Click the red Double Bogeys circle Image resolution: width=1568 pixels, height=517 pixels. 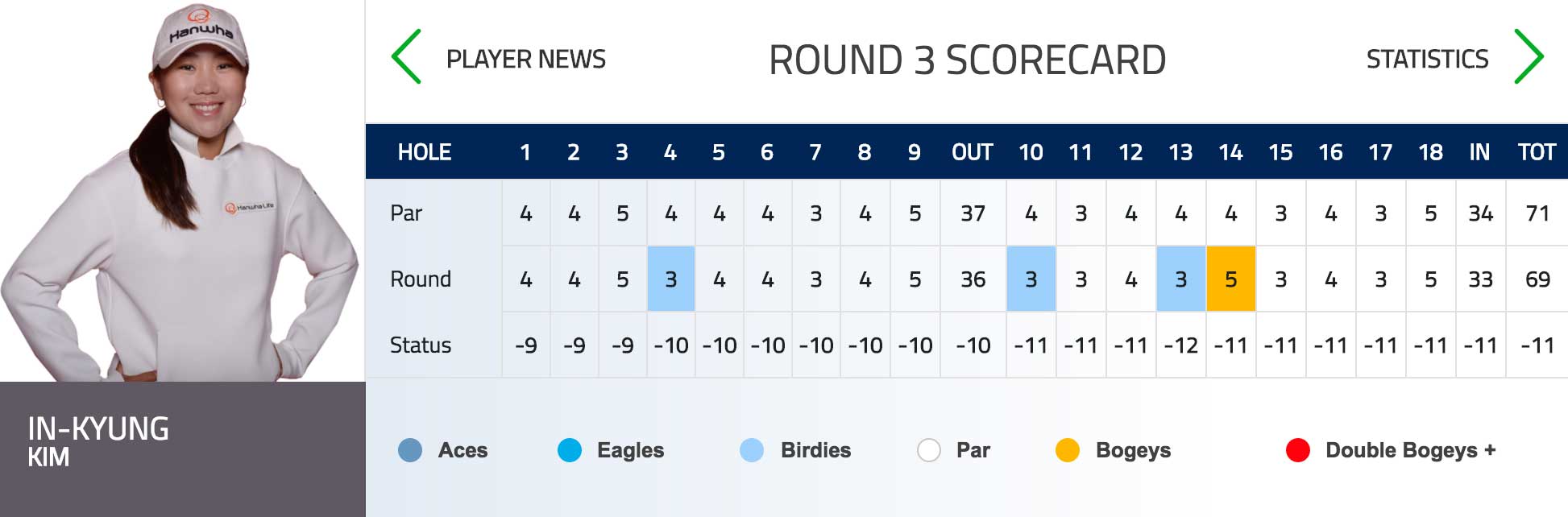tap(1298, 450)
